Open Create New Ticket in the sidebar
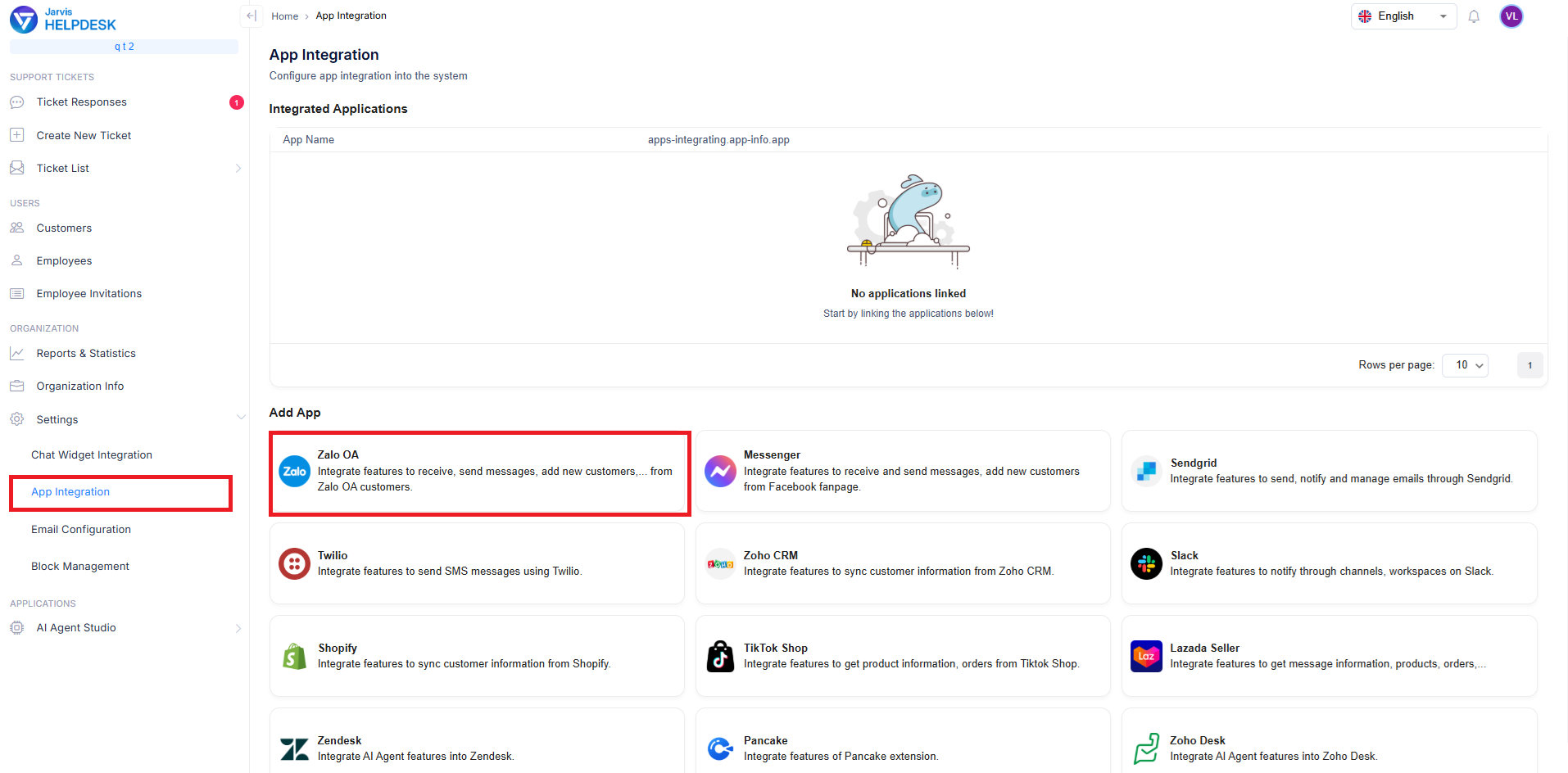The height and width of the screenshot is (773, 1568). (x=84, y=135)
